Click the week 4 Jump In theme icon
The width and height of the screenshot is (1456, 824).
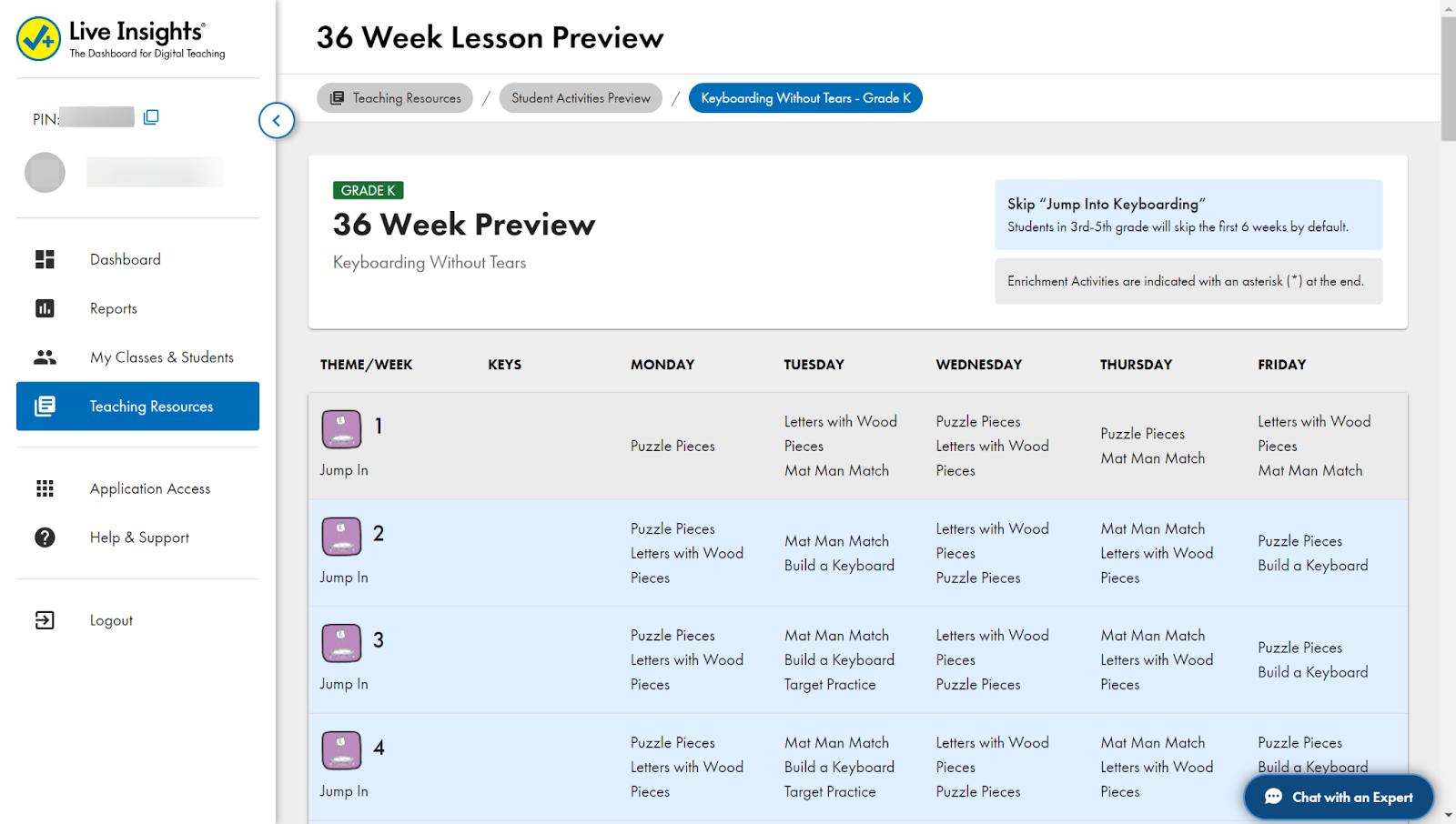pos(341,750)
